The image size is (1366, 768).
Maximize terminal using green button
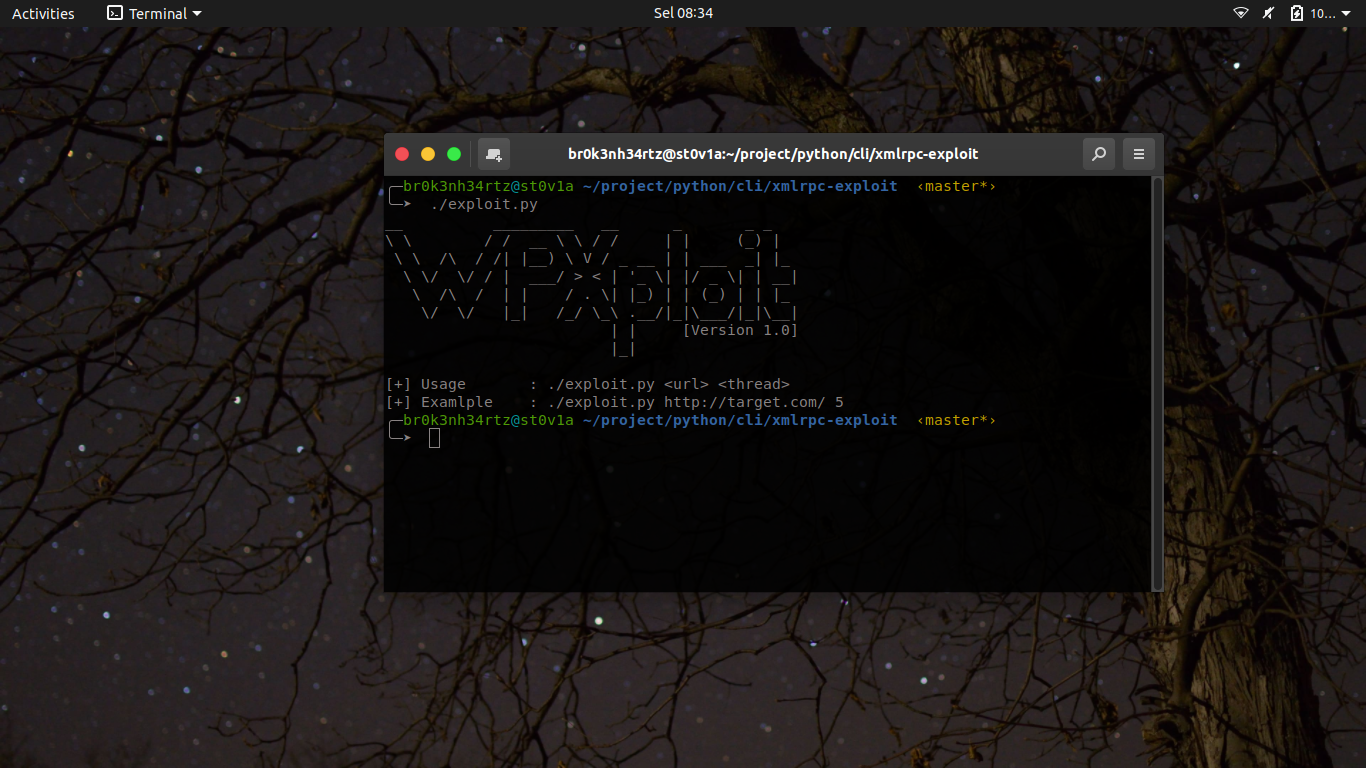[454, 154]
